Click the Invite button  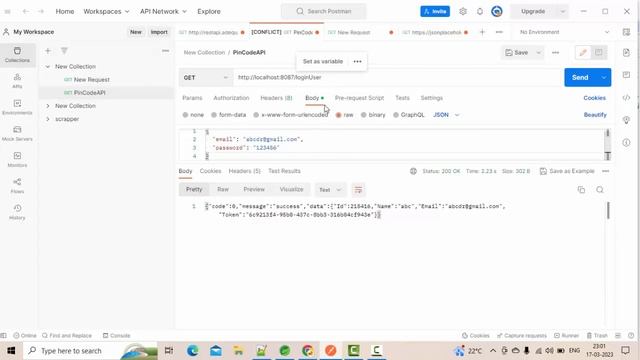point(435,11)
